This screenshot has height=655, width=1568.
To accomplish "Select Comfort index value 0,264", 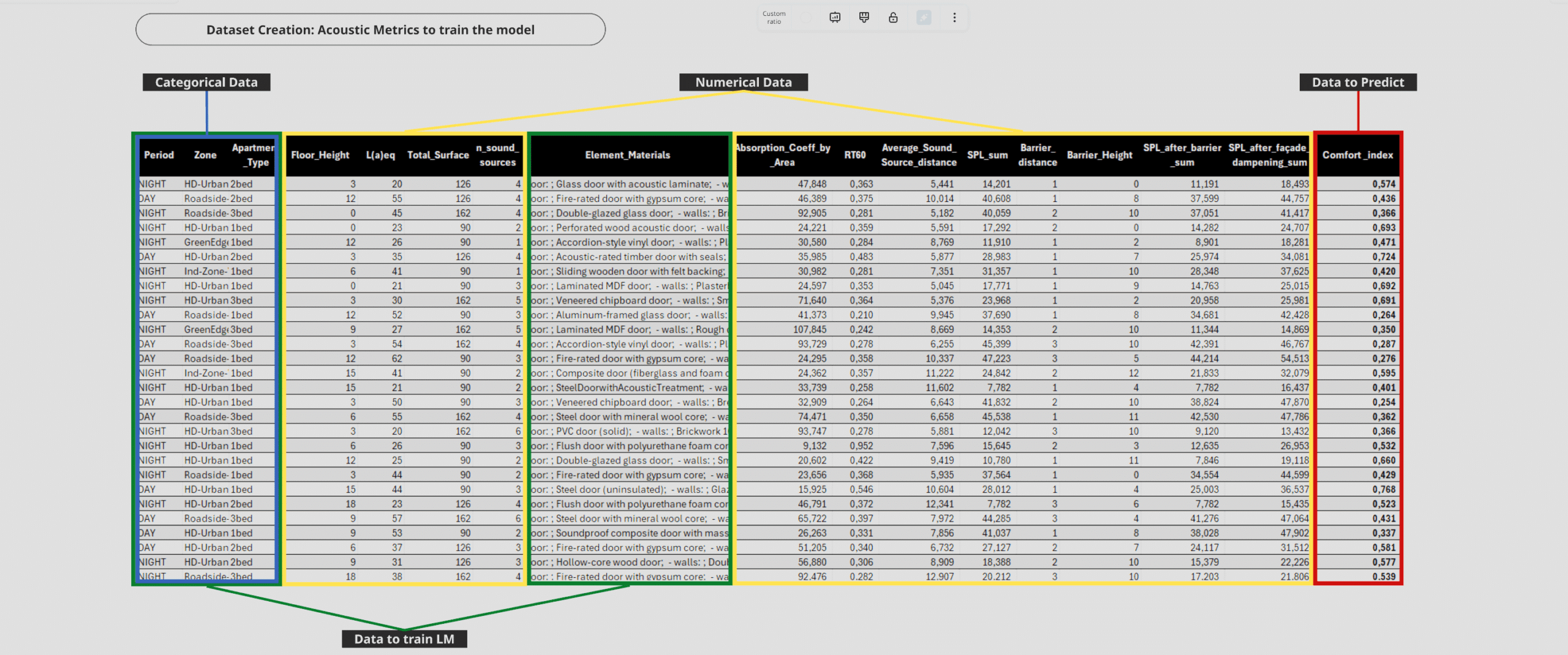I will point(1384,315).
